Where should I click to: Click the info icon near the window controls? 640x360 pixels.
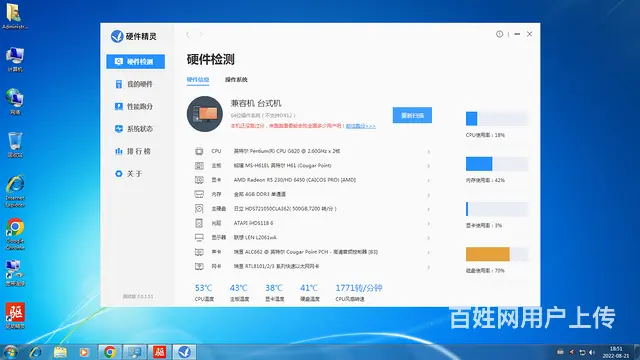499,34
